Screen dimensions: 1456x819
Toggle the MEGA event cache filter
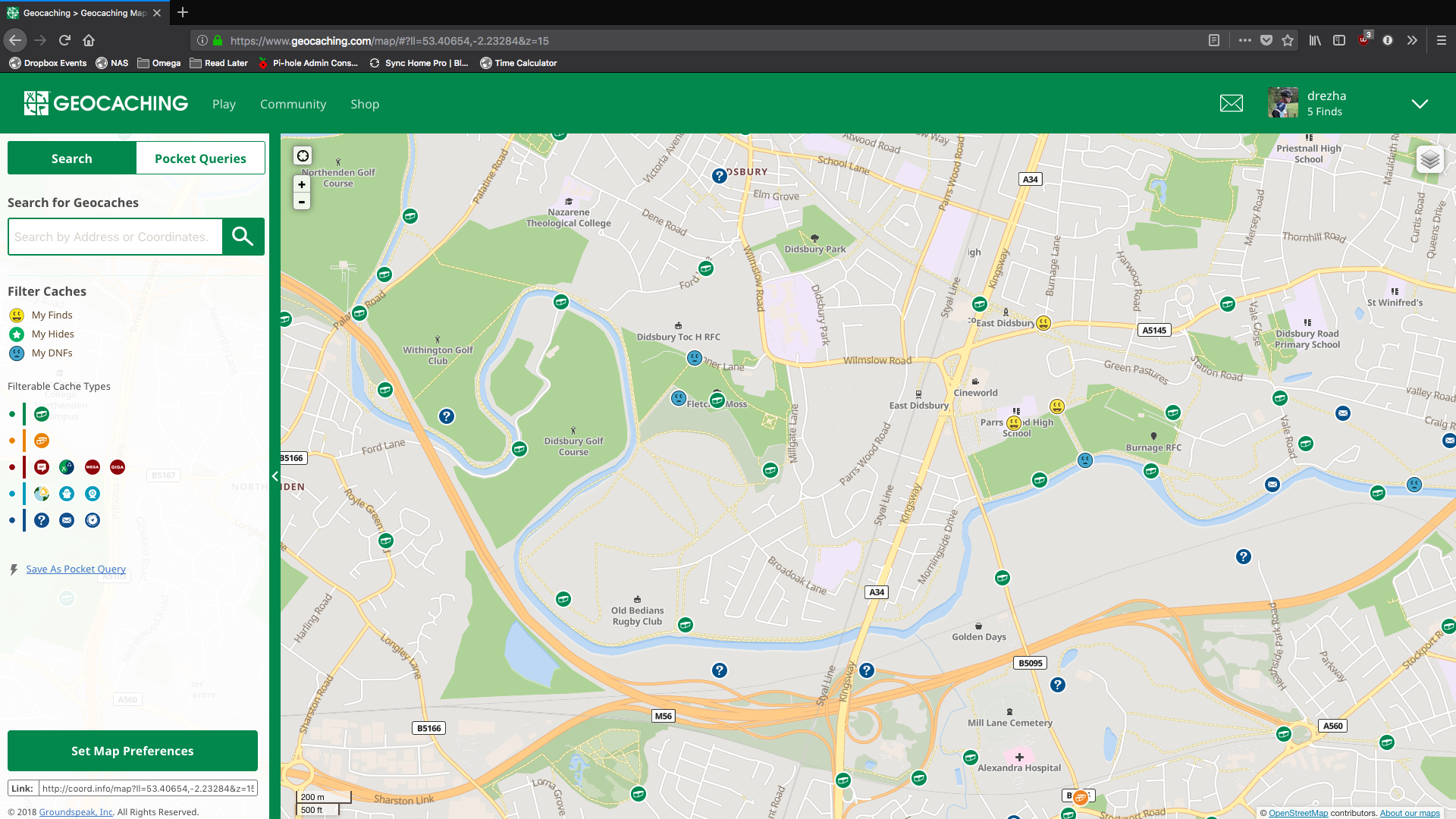(x=93, y=467)
